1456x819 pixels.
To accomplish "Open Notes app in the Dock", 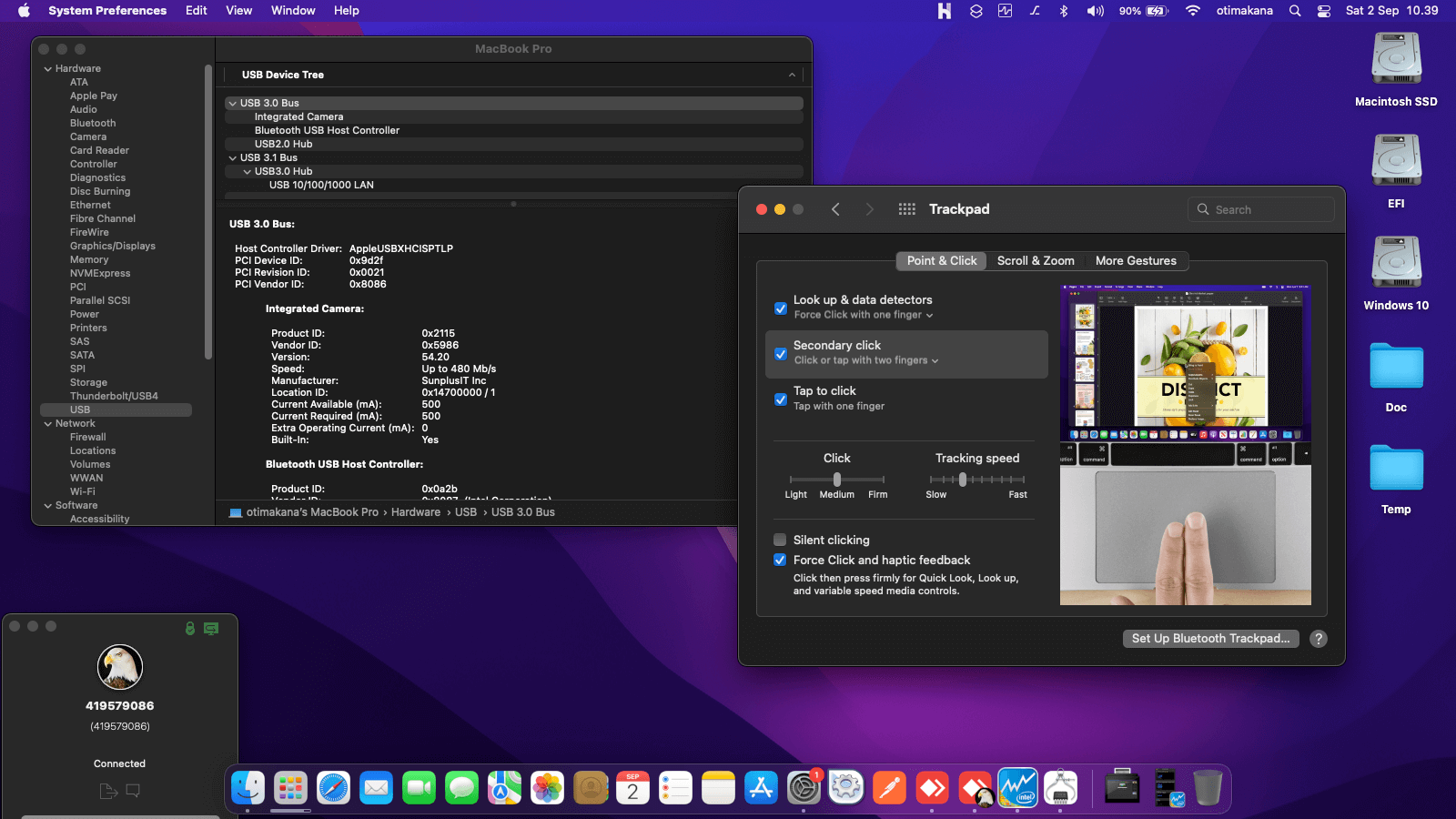I will 718,788.
